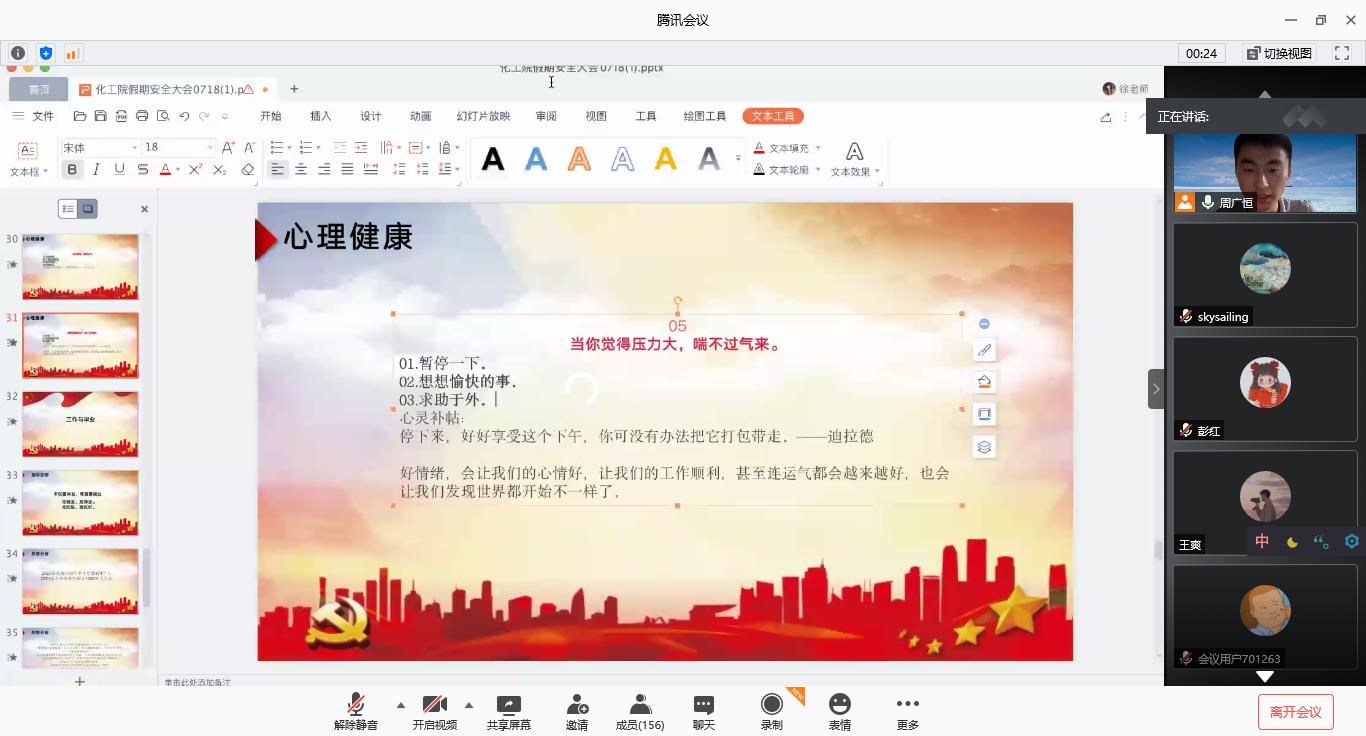Unmute microphone with 解除静音 button
The height and width of the screenshot is (736, 1366).
click(355, 711)
